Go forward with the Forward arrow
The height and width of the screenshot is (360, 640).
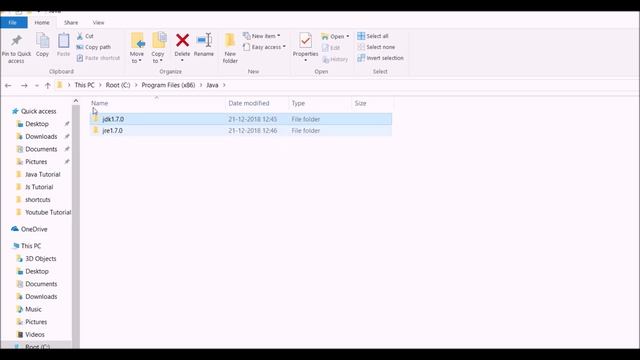[24, 85]
